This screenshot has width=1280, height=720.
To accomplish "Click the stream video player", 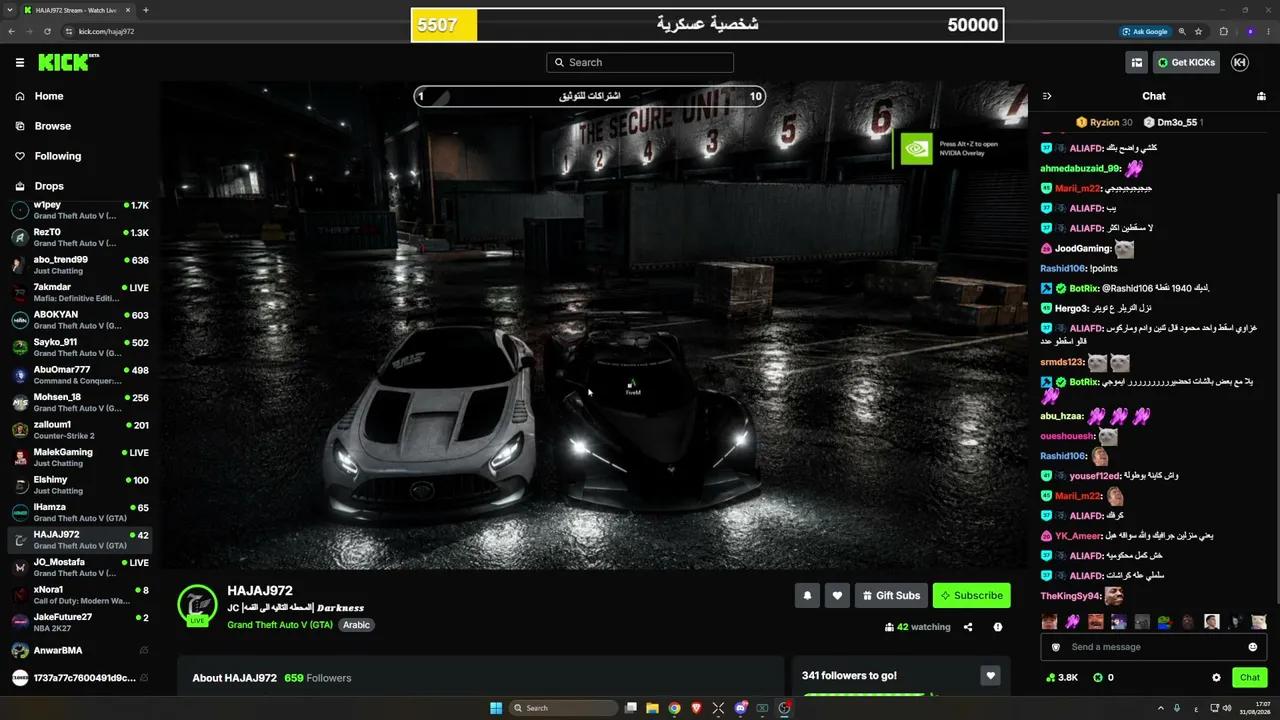I will pyautogui.click(x=594, y=325).
